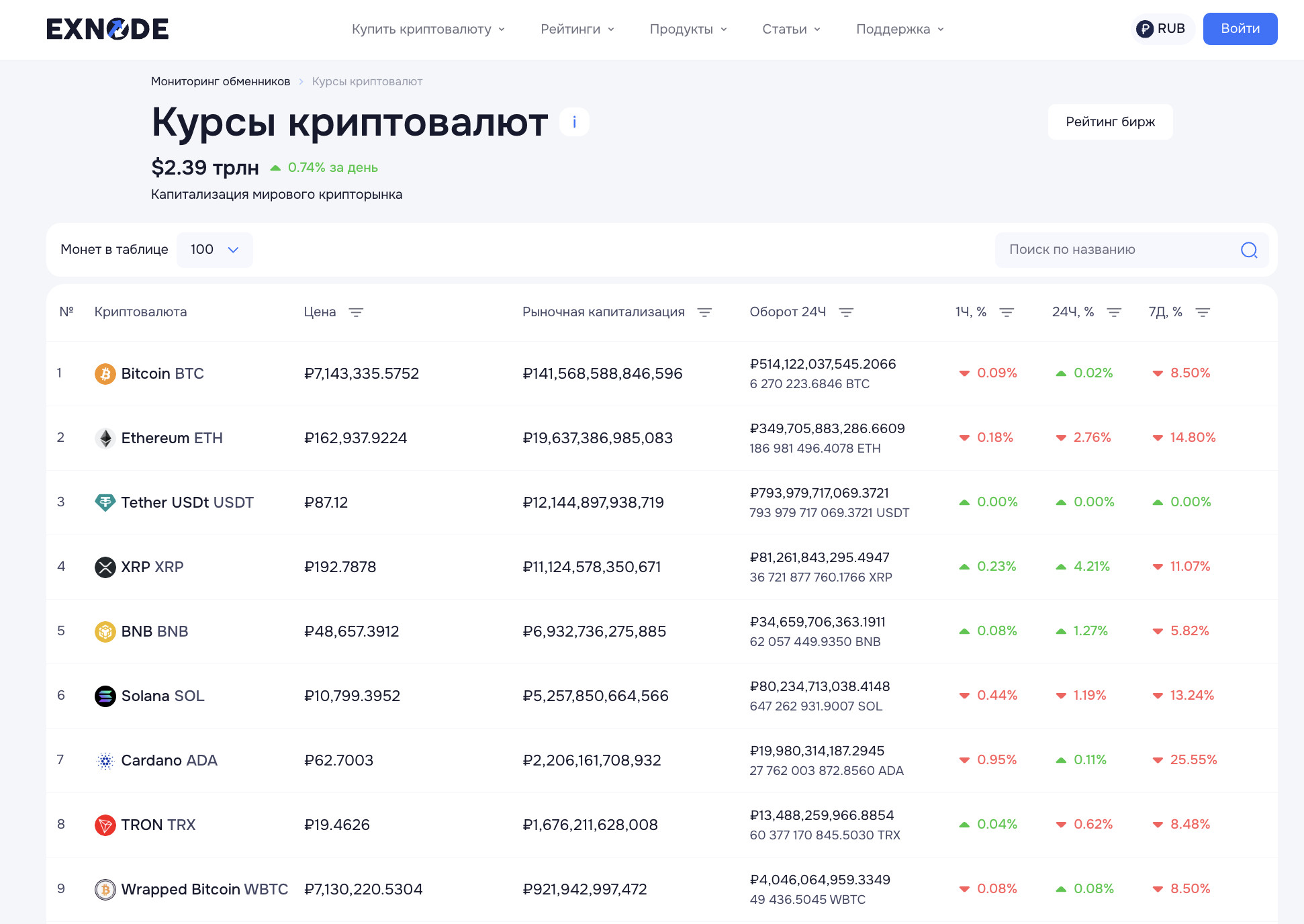Open the RUB currency selector
Viewport: 1304px width, 924px height.
[x=1162, y=29]
